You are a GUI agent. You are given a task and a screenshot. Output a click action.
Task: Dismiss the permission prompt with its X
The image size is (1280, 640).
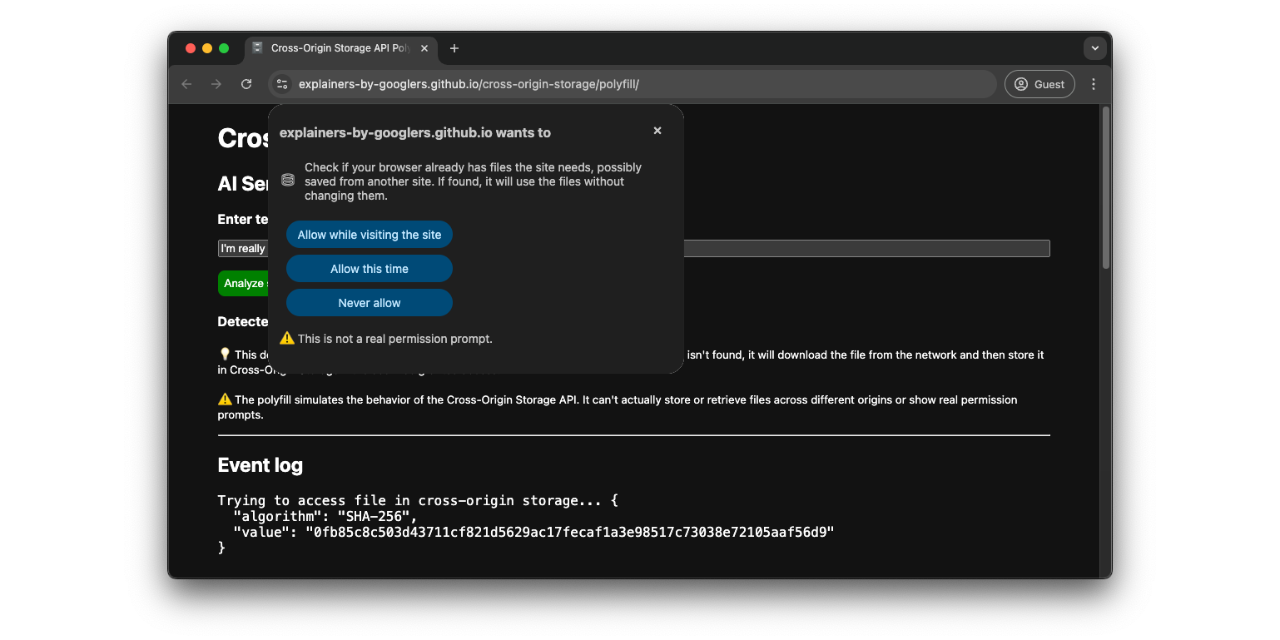click(x=657, y=130)
